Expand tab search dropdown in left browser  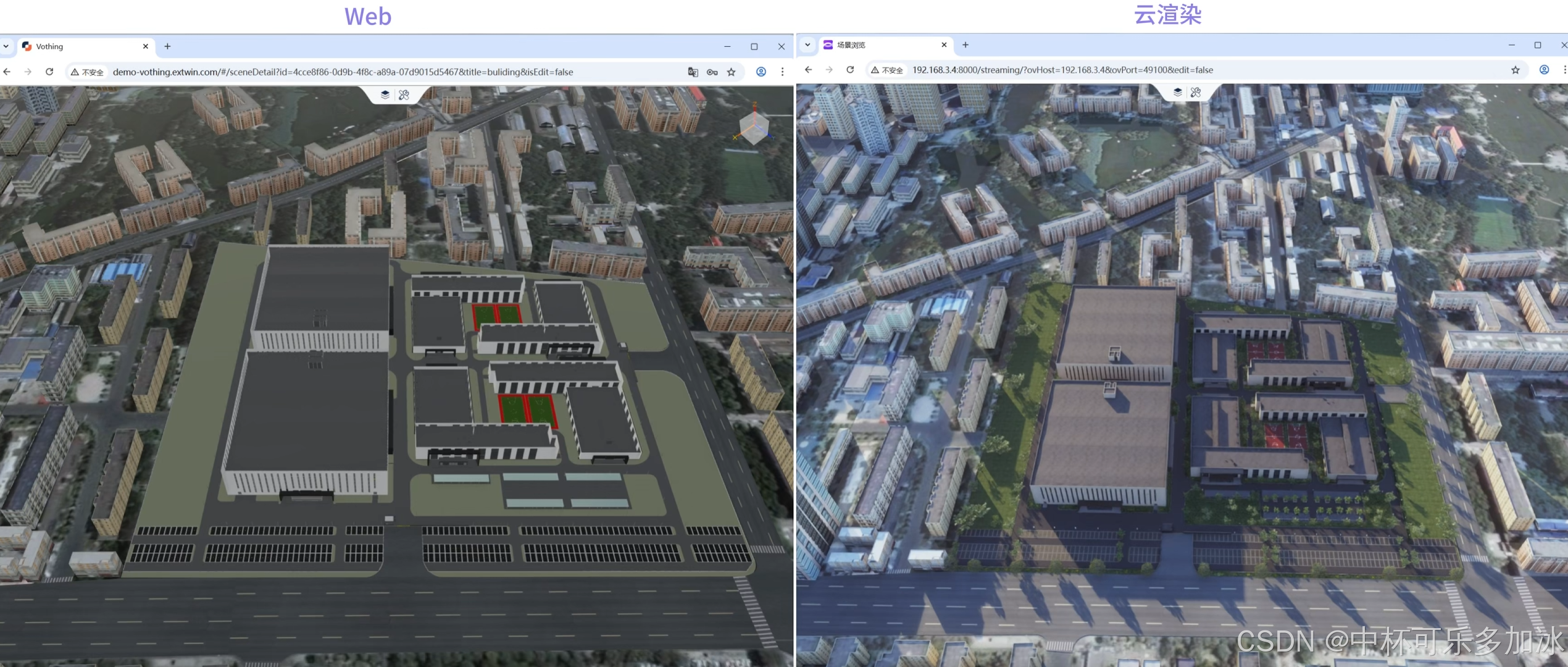pos(6,46)
